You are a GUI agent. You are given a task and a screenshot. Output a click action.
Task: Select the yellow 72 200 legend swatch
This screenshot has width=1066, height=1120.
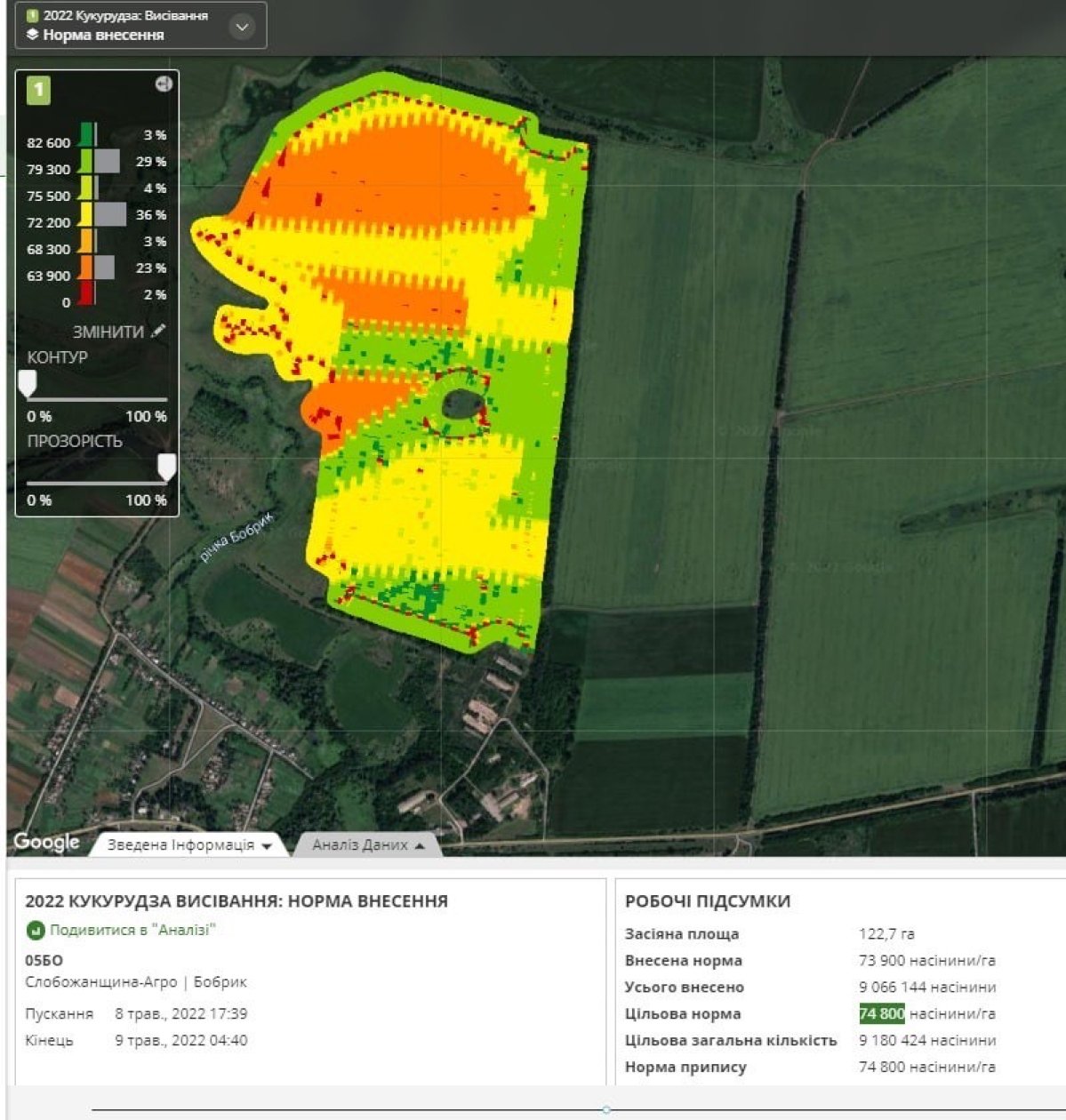(86, 215)
